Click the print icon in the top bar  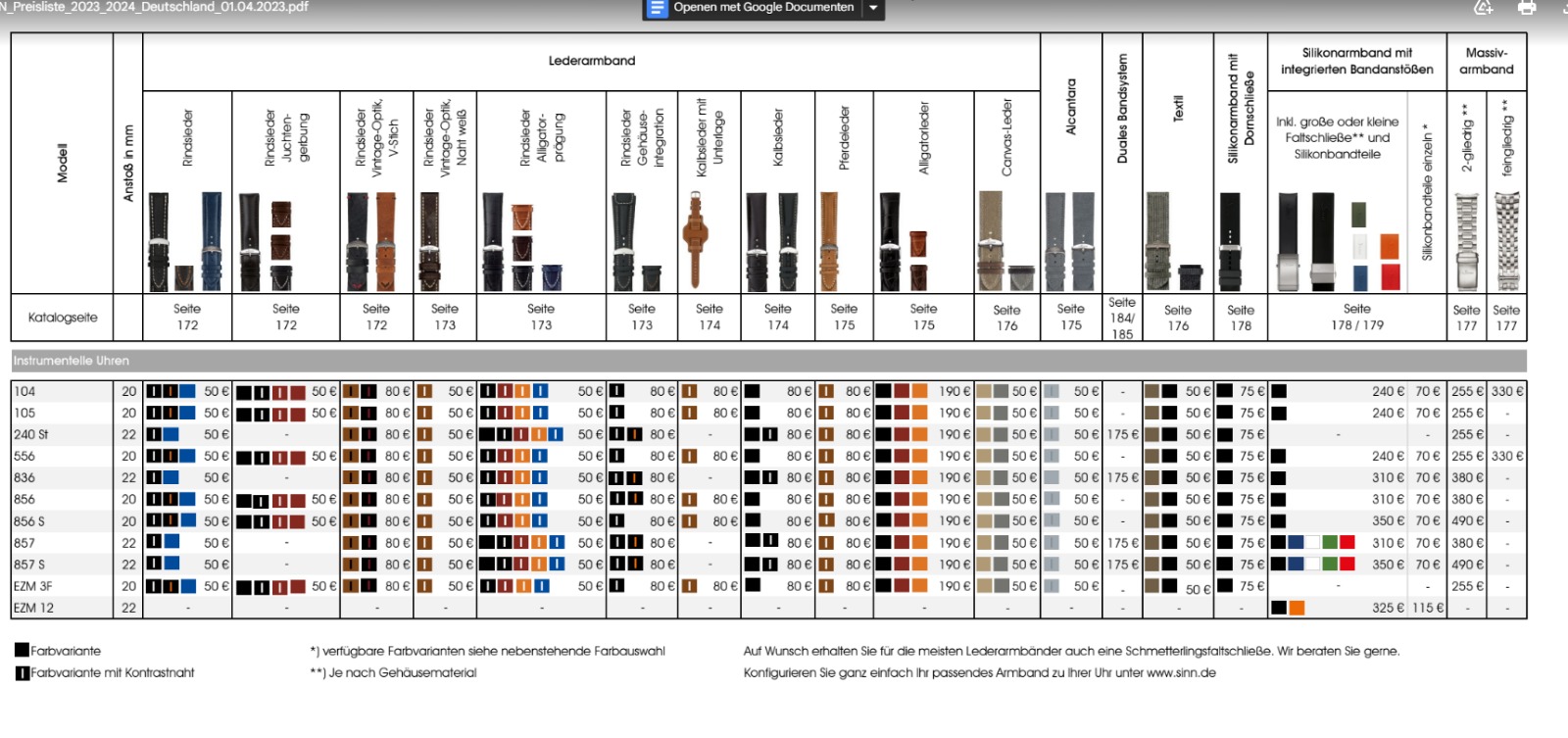[x=1526, y=8]
